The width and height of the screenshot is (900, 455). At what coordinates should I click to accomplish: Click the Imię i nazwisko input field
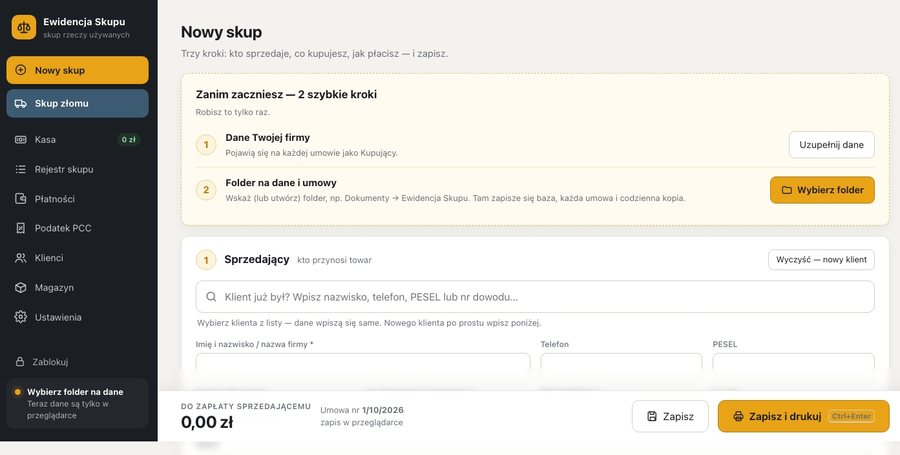click(363, 363)
